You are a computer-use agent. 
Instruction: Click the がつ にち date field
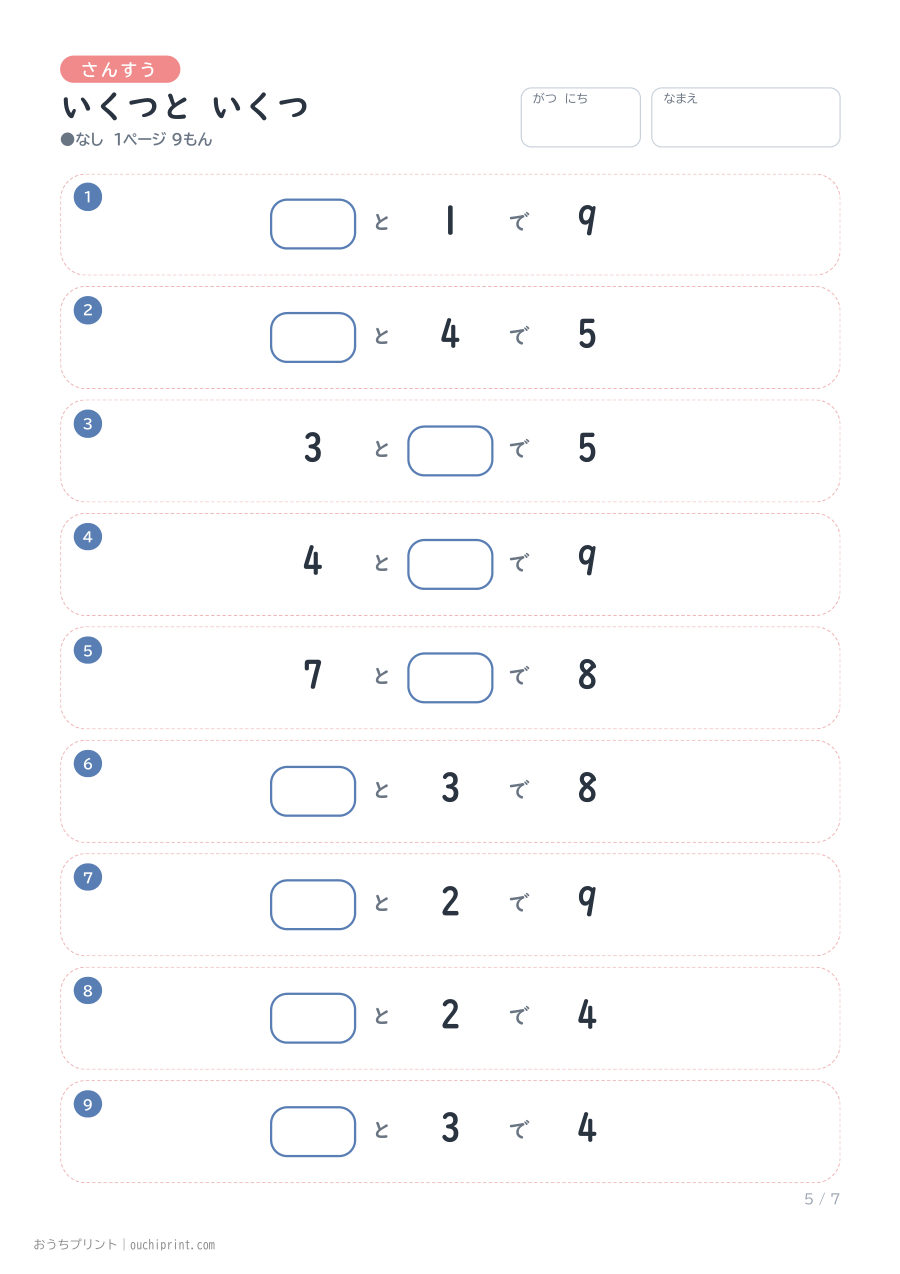point(580,117)
